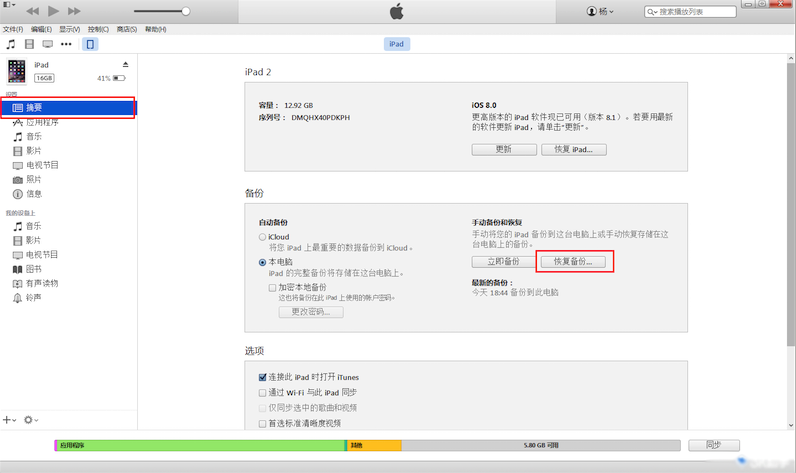Open the 文件(F) menu
This screenshot has width=796, height=473.
(x=13, y=29)
